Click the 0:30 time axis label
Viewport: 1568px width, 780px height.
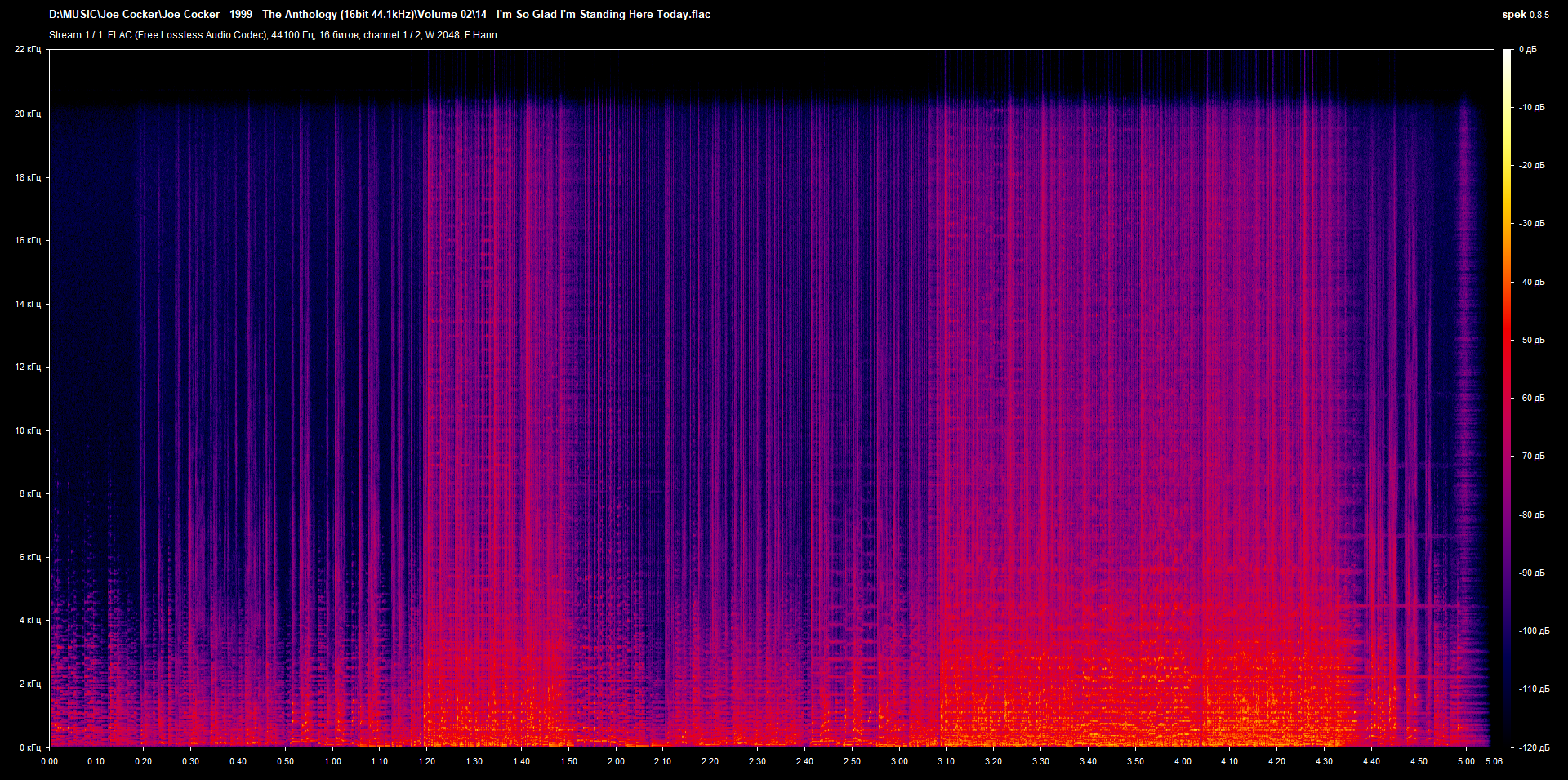190,761
